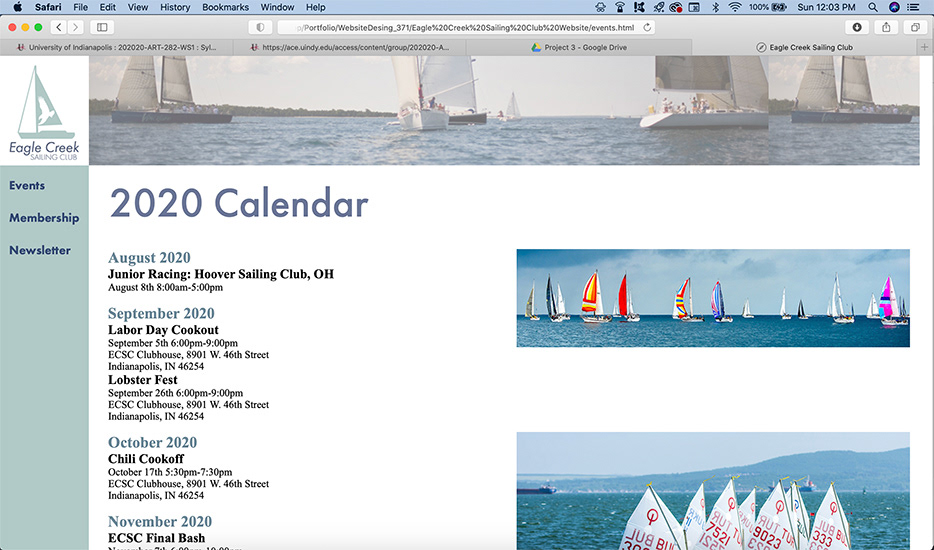Open the exclamation puzzle icon in menu bar
The image size is (934, 550).
[639, 7]
